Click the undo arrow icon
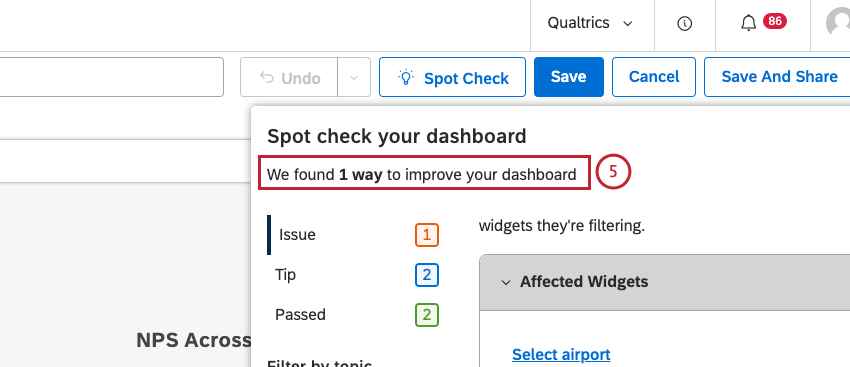The height and width of the screenshot is (367, 850). point(266,78)
